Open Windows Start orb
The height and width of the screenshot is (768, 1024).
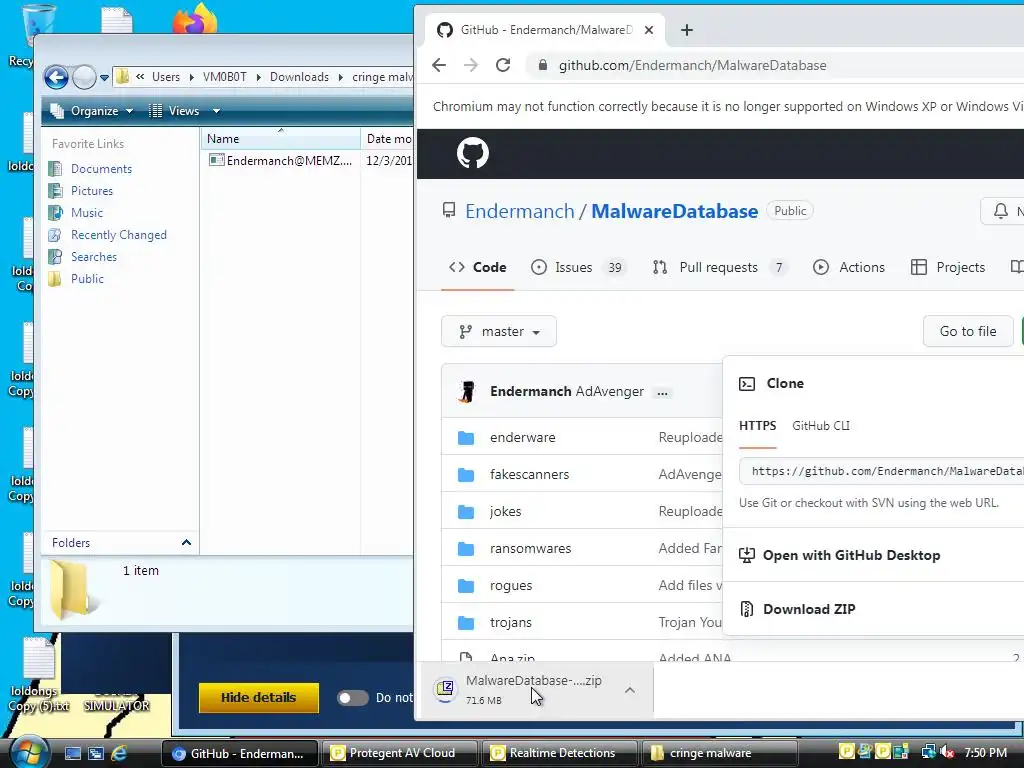(29, 752)
